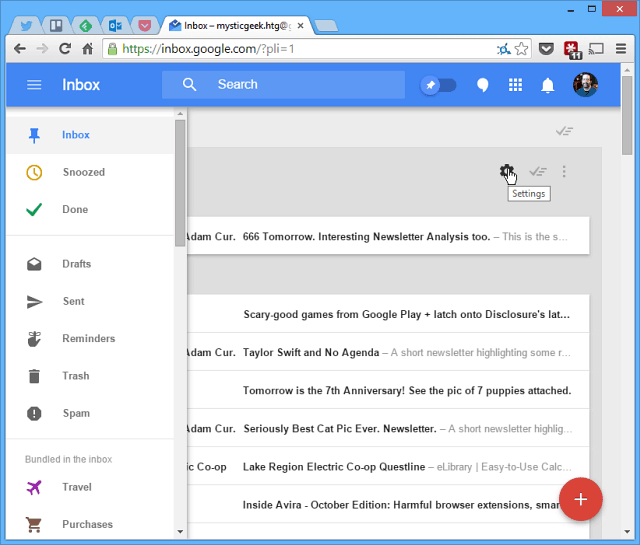Switch to the Feedly tab
This screenshot has height=545, width=640.
(85, 26)
